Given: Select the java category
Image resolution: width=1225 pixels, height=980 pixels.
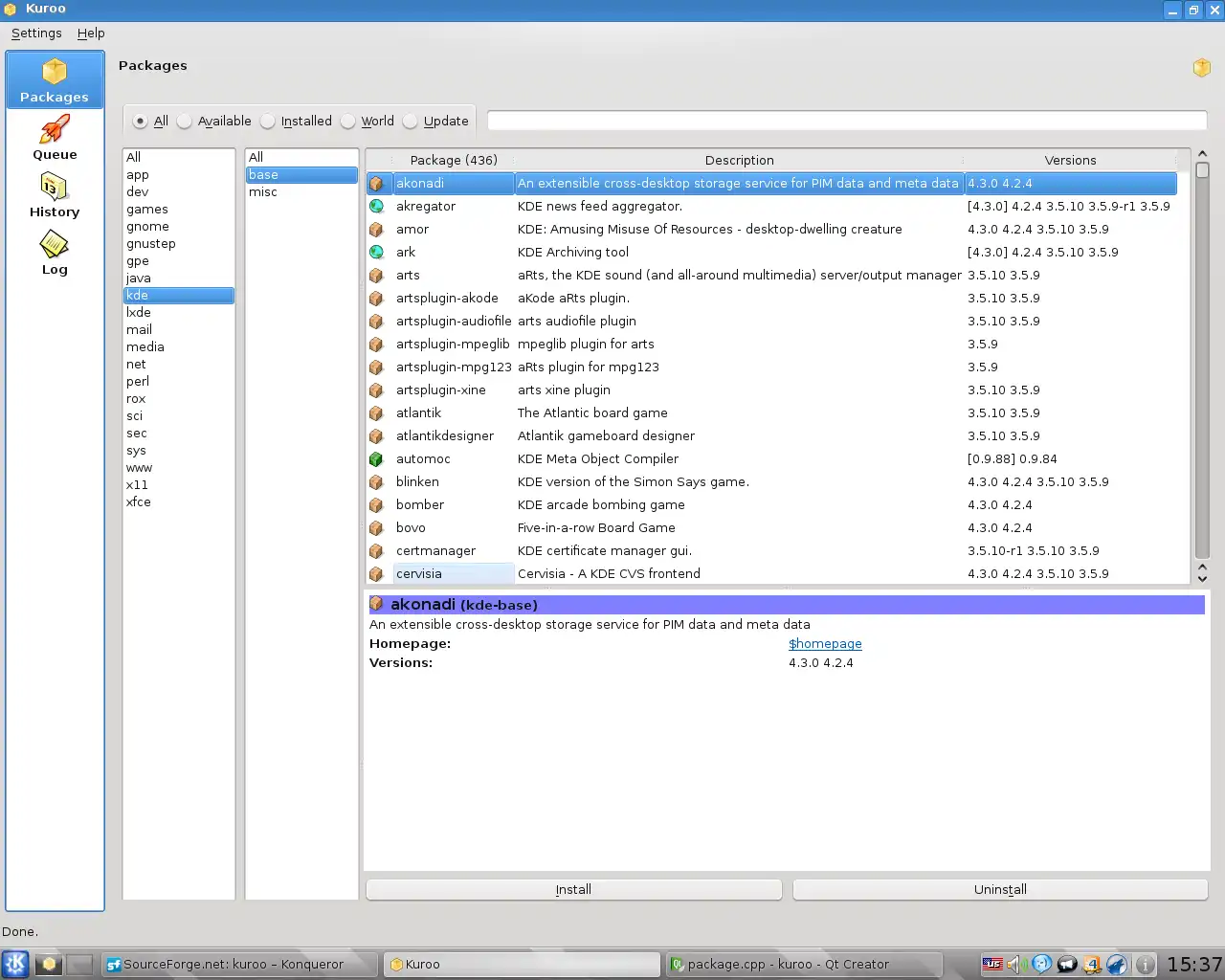Looking at the screenshot, I should coord(178,278).
